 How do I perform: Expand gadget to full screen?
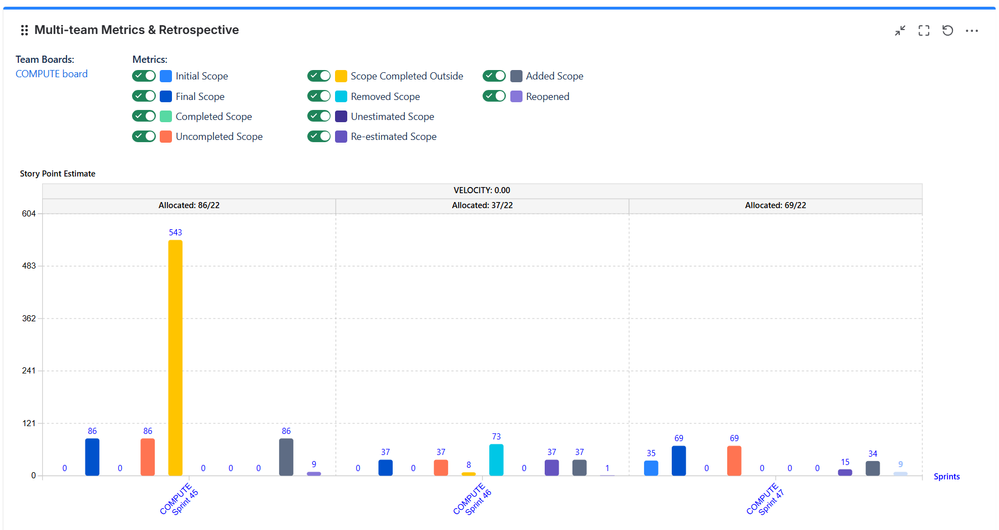coord(924,31)
